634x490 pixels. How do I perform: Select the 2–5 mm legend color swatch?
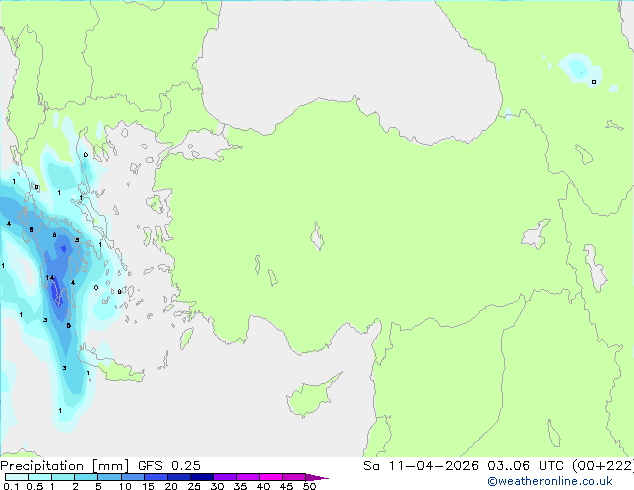pyautogui.click(x=86, y=477)
